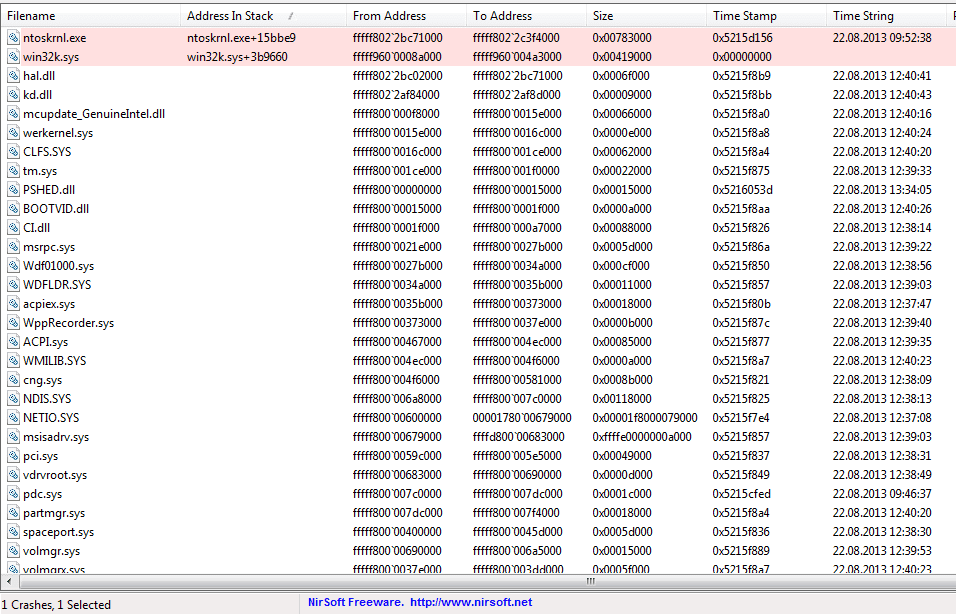The height and width of the screenshot is (615, 956).
Task: Click time string 22.08.2013 13:34:05
Action: (882, 190)
